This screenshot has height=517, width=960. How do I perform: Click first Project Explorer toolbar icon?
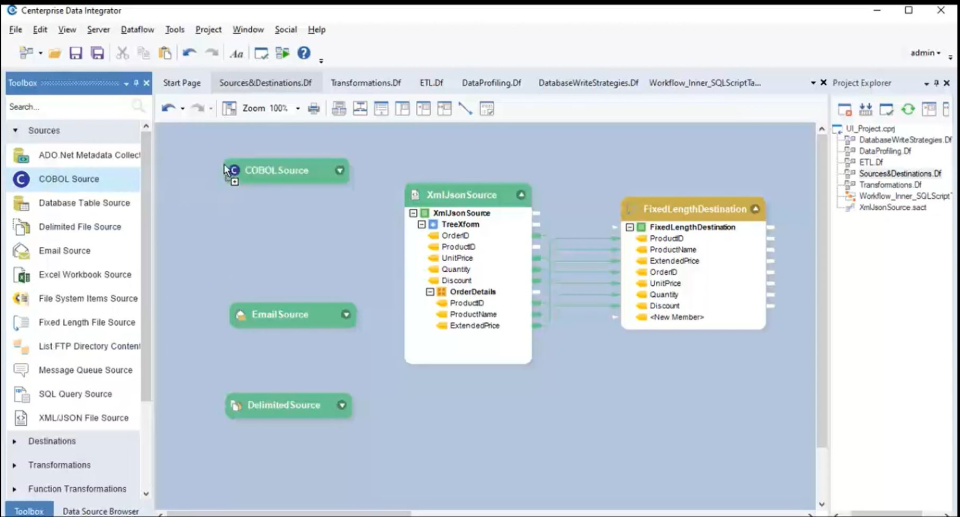(845, 110)
